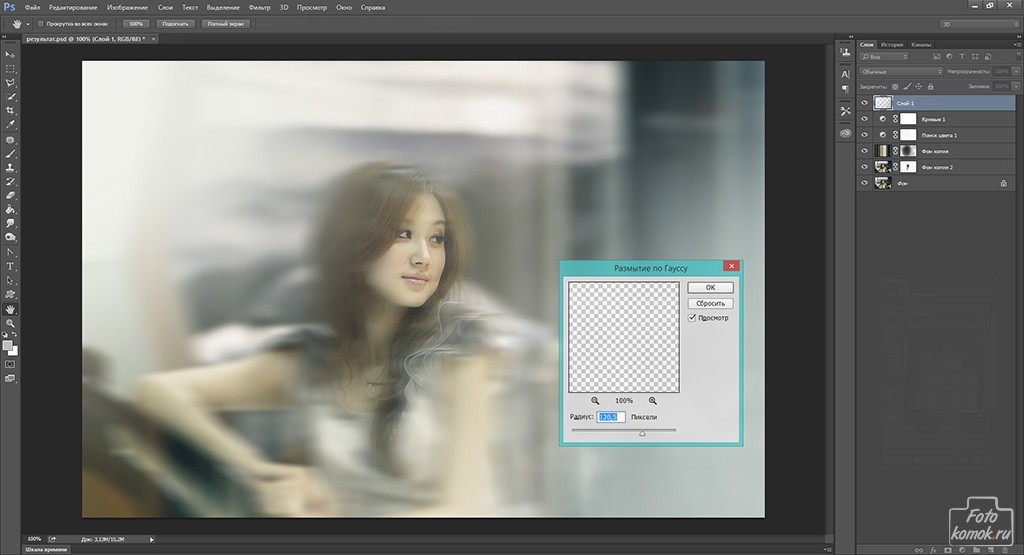Image resolution: width=1024 pixels, height=555 pixels.
Task: Select the Eyedropper tool
Action: click(x=10, y=125)
